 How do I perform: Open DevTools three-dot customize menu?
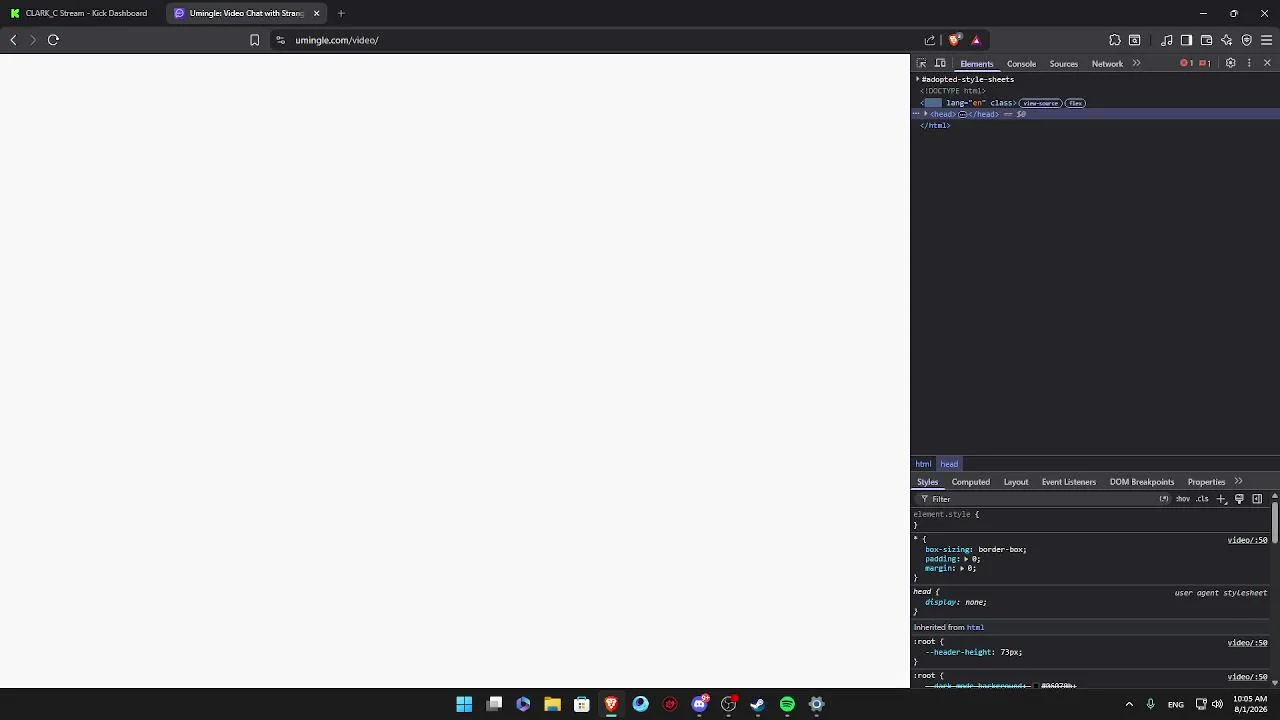click(1249, 63)
